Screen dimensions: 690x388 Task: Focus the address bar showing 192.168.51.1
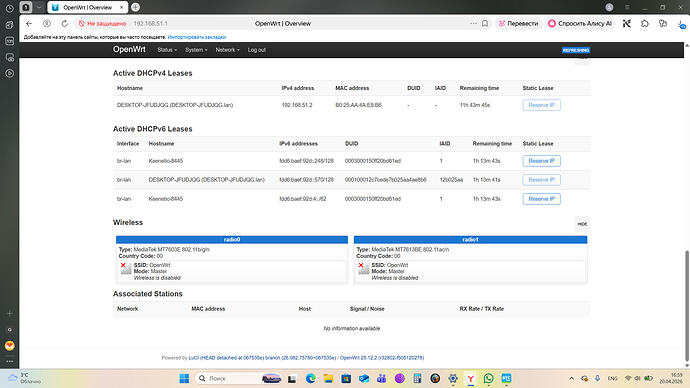click(x=150, y=23)
